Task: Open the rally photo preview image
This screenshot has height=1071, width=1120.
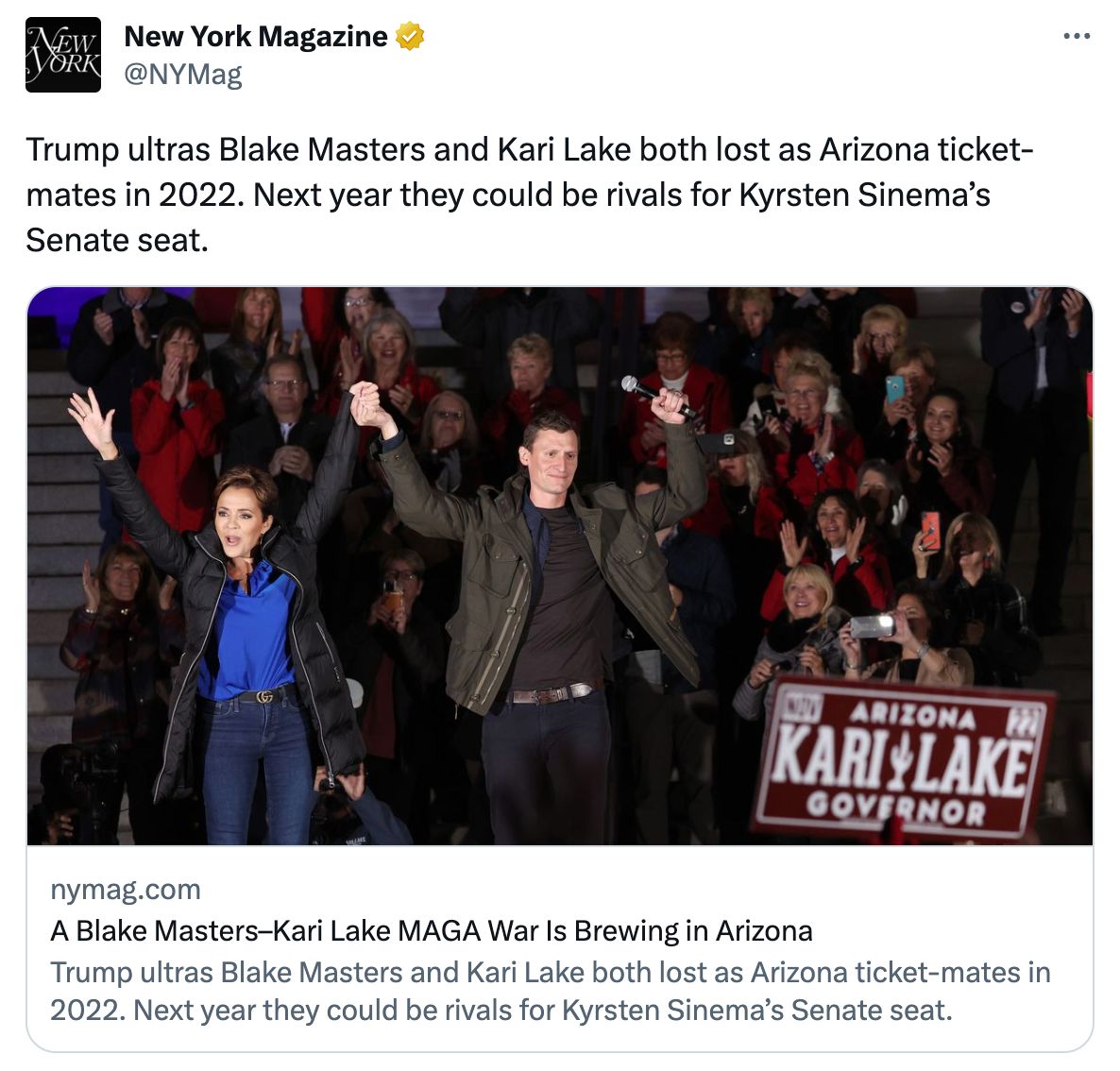Action: pyautogui.click(x=560, y=566)
